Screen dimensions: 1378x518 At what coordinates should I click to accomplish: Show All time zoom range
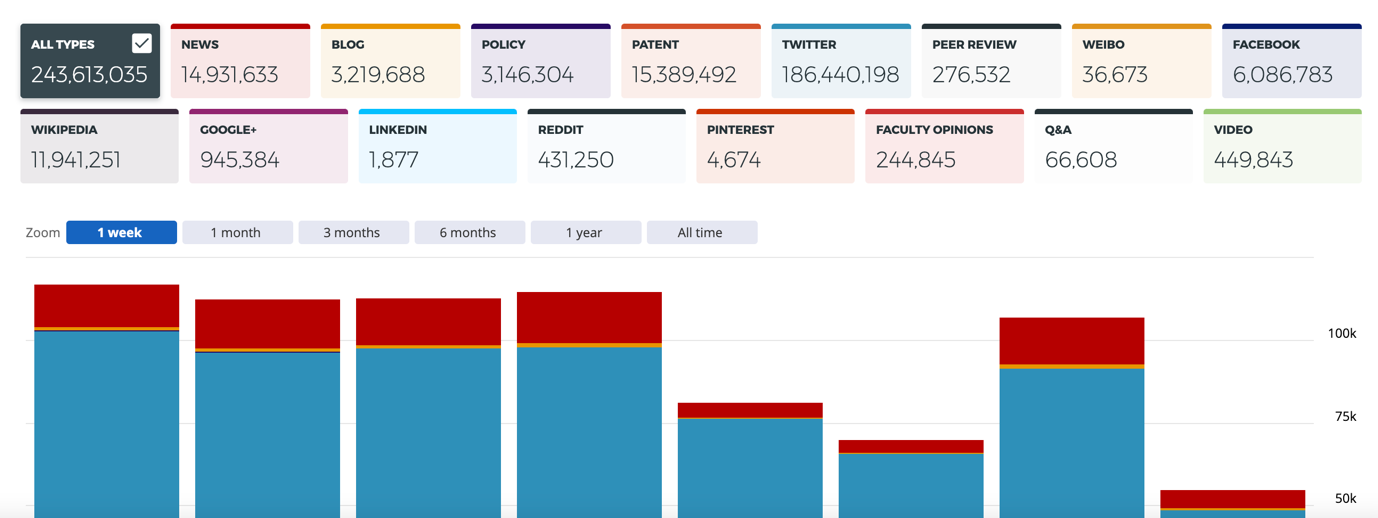(701, 233)
